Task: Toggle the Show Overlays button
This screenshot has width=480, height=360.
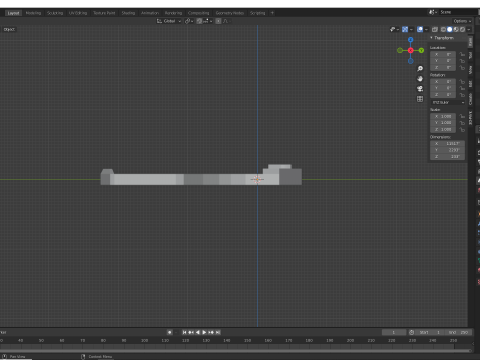Action: (420, 29)
